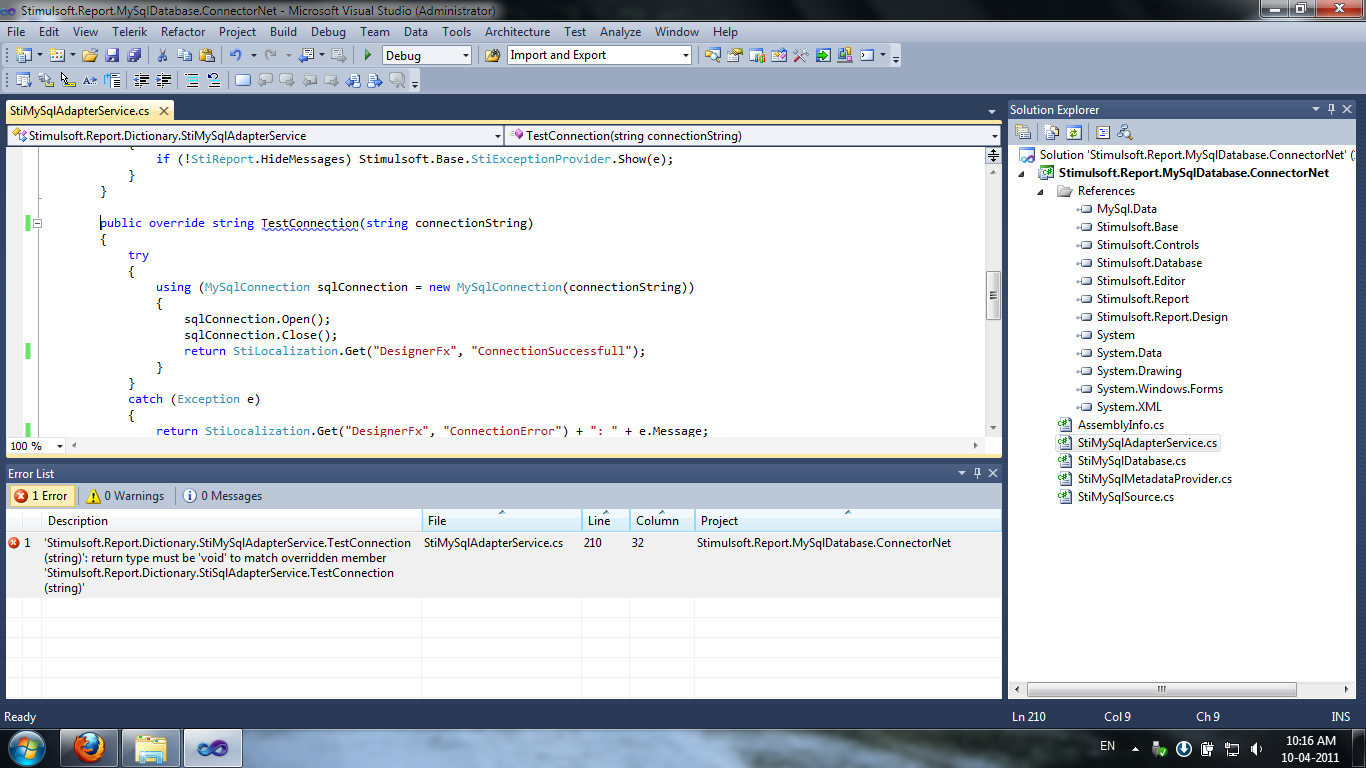Open the Telerik menu

tap(131, 32)
